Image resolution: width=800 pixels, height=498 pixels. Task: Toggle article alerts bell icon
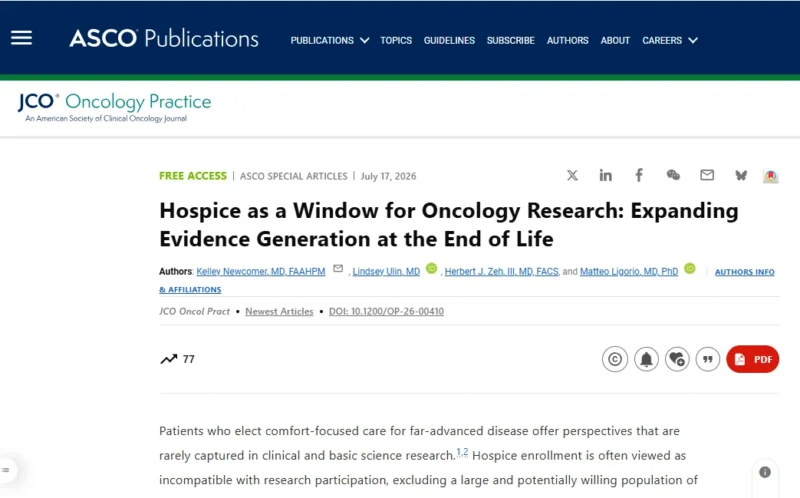[x=646, y=359]
